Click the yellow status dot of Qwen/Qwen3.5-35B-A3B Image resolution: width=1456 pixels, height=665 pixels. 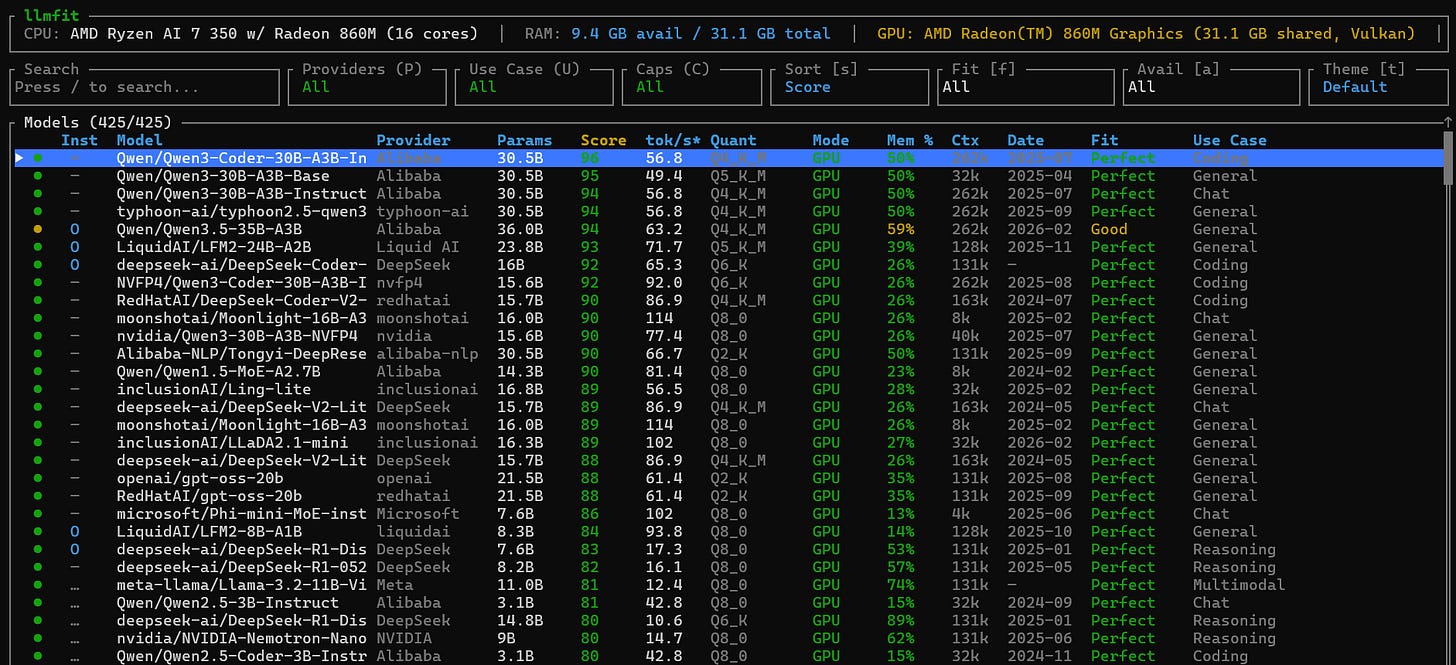click(38, 229)
